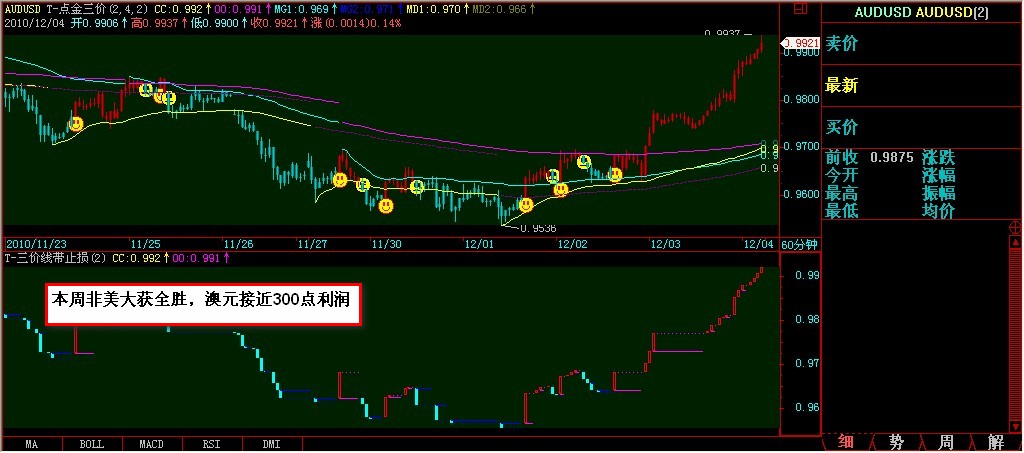Click the 12/03 date axis label

pos(665,244)
